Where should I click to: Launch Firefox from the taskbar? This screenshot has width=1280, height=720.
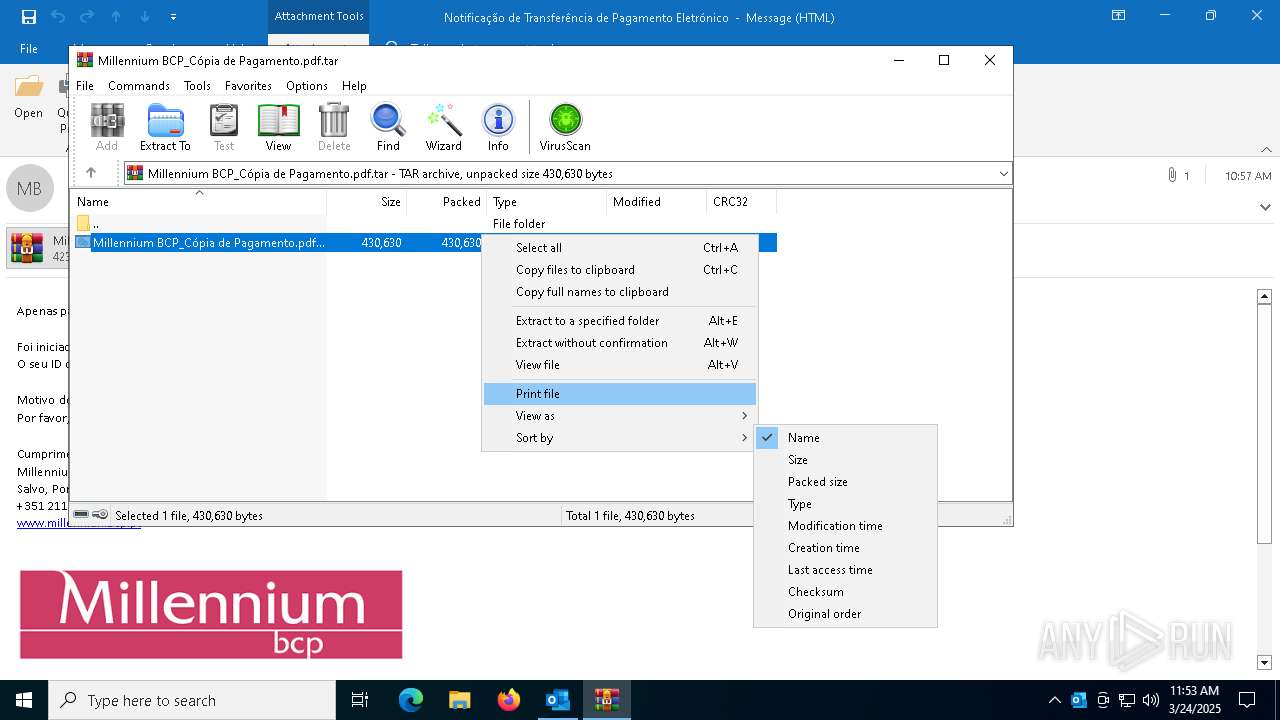click(x=508, y=700)
